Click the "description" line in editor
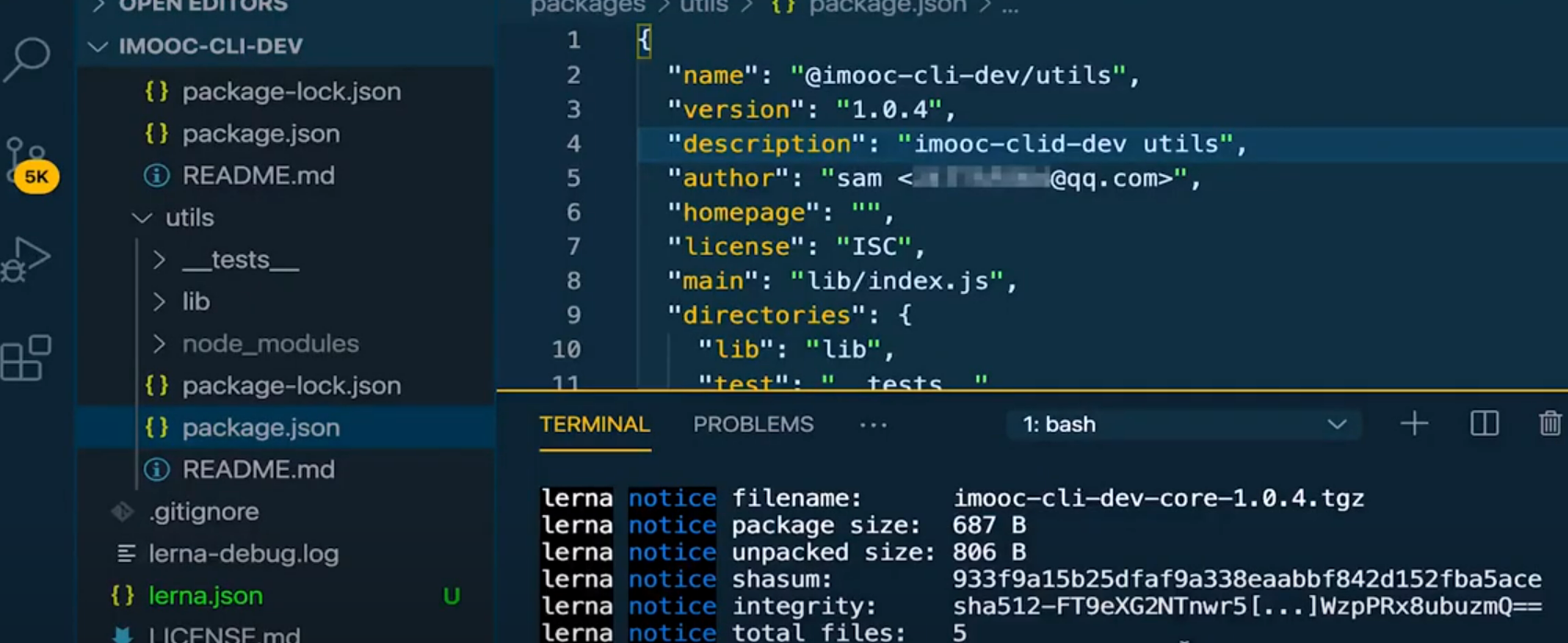Image resolution: width=1568 pixels, height=643 pixels. pyautogui.click(x=957, y=144)
